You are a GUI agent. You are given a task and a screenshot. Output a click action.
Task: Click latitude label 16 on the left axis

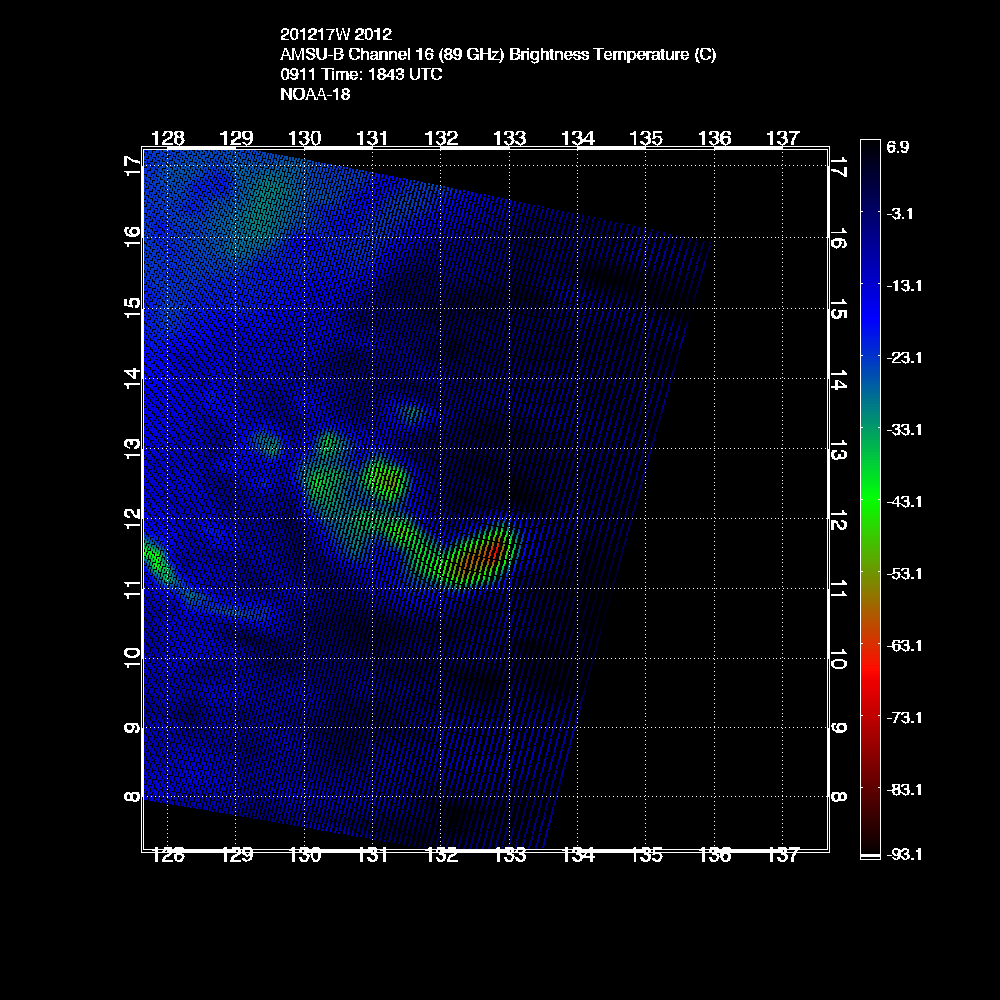[x=133, y=238]
